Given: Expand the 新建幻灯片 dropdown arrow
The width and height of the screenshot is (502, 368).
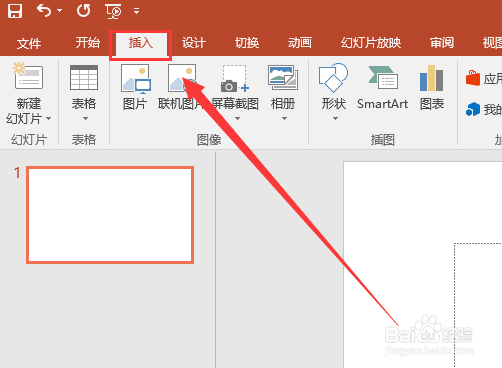Looking at the screenshot, I should click(x=49, y=118).
